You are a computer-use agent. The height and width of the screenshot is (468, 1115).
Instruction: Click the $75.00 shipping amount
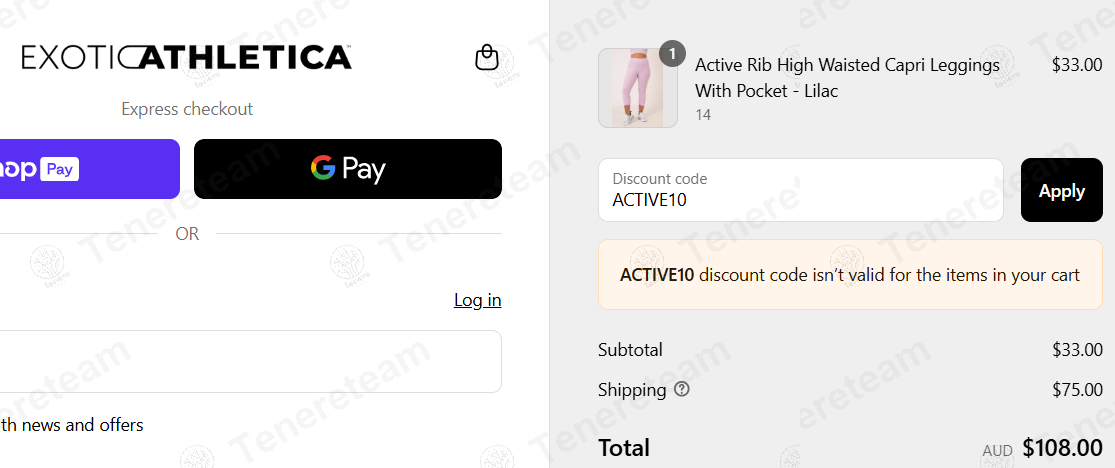click(x=1077, y=390)
